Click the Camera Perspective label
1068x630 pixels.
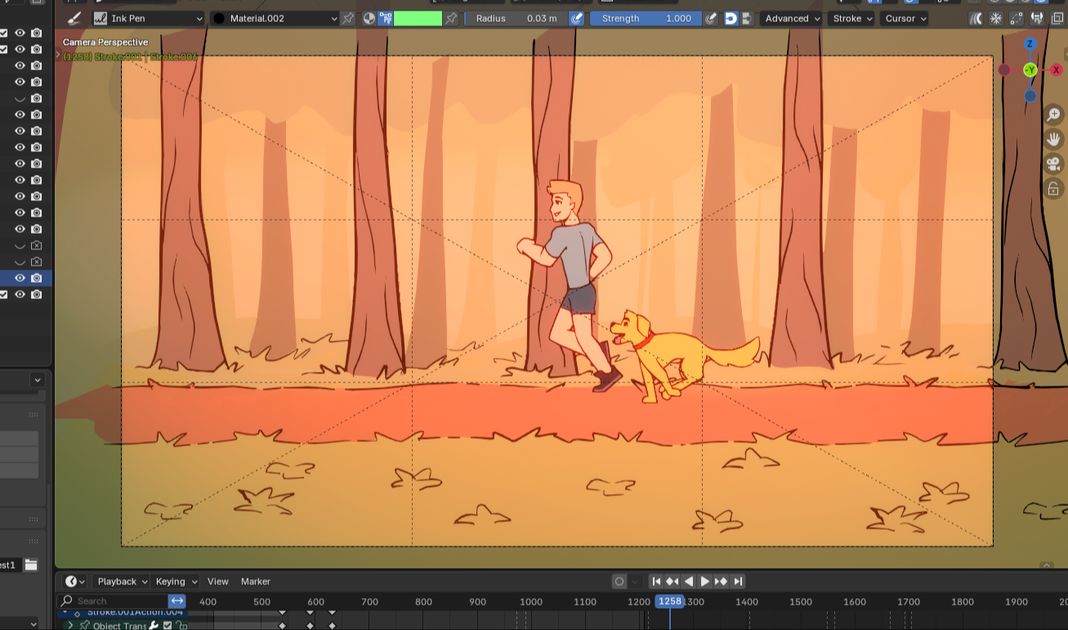[106, 42]
